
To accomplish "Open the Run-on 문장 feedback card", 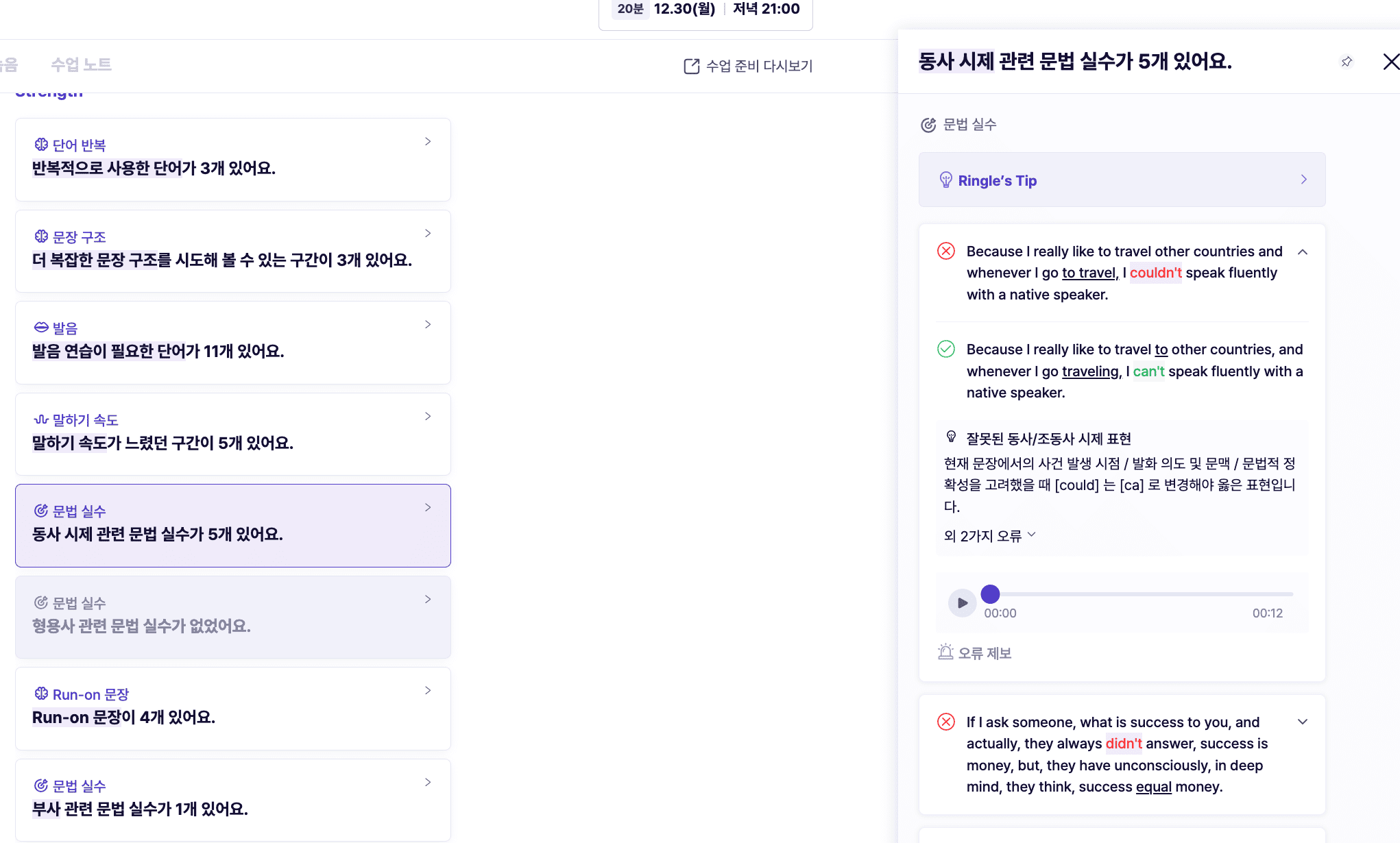I will (233, 708).
